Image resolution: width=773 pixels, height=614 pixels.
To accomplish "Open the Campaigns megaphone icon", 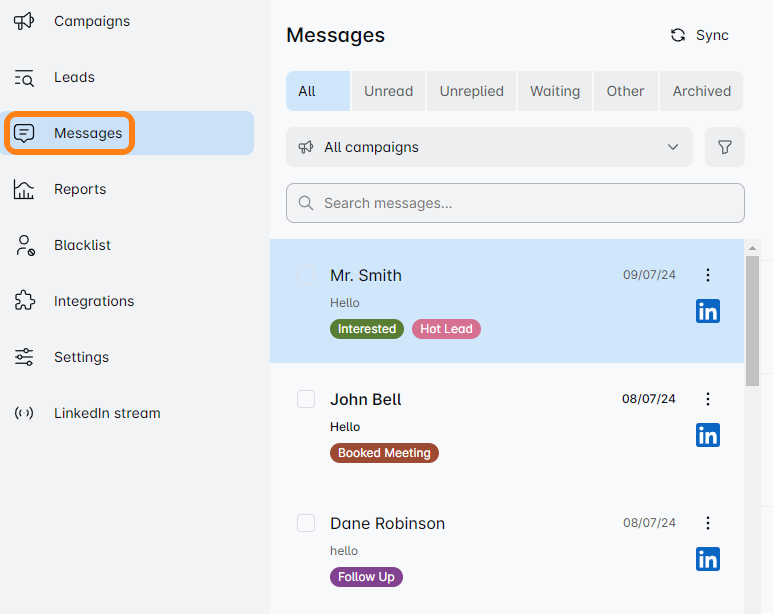I will (24, 21).
